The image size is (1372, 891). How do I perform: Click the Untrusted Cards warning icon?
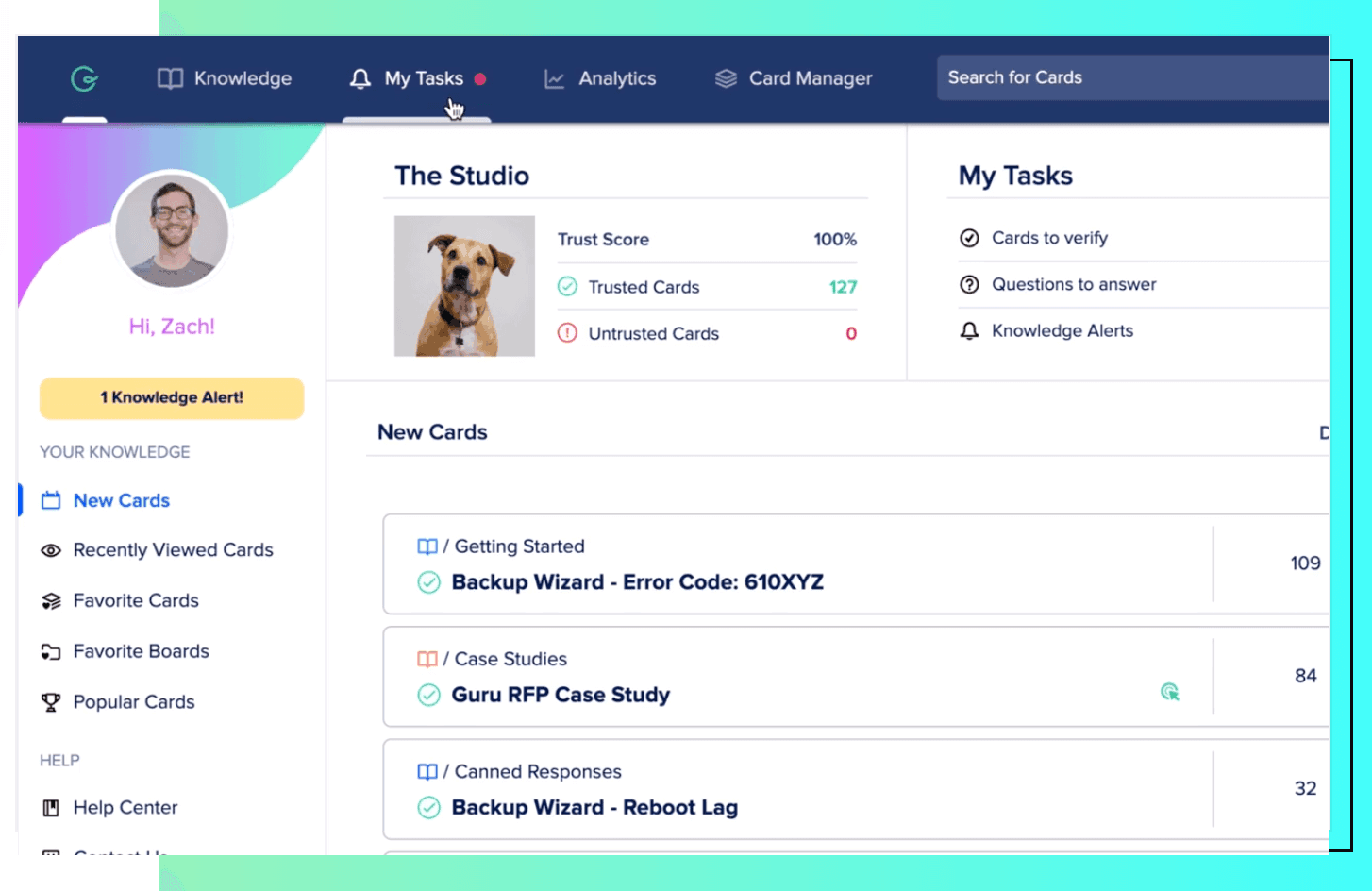click(x=567, y=333)
